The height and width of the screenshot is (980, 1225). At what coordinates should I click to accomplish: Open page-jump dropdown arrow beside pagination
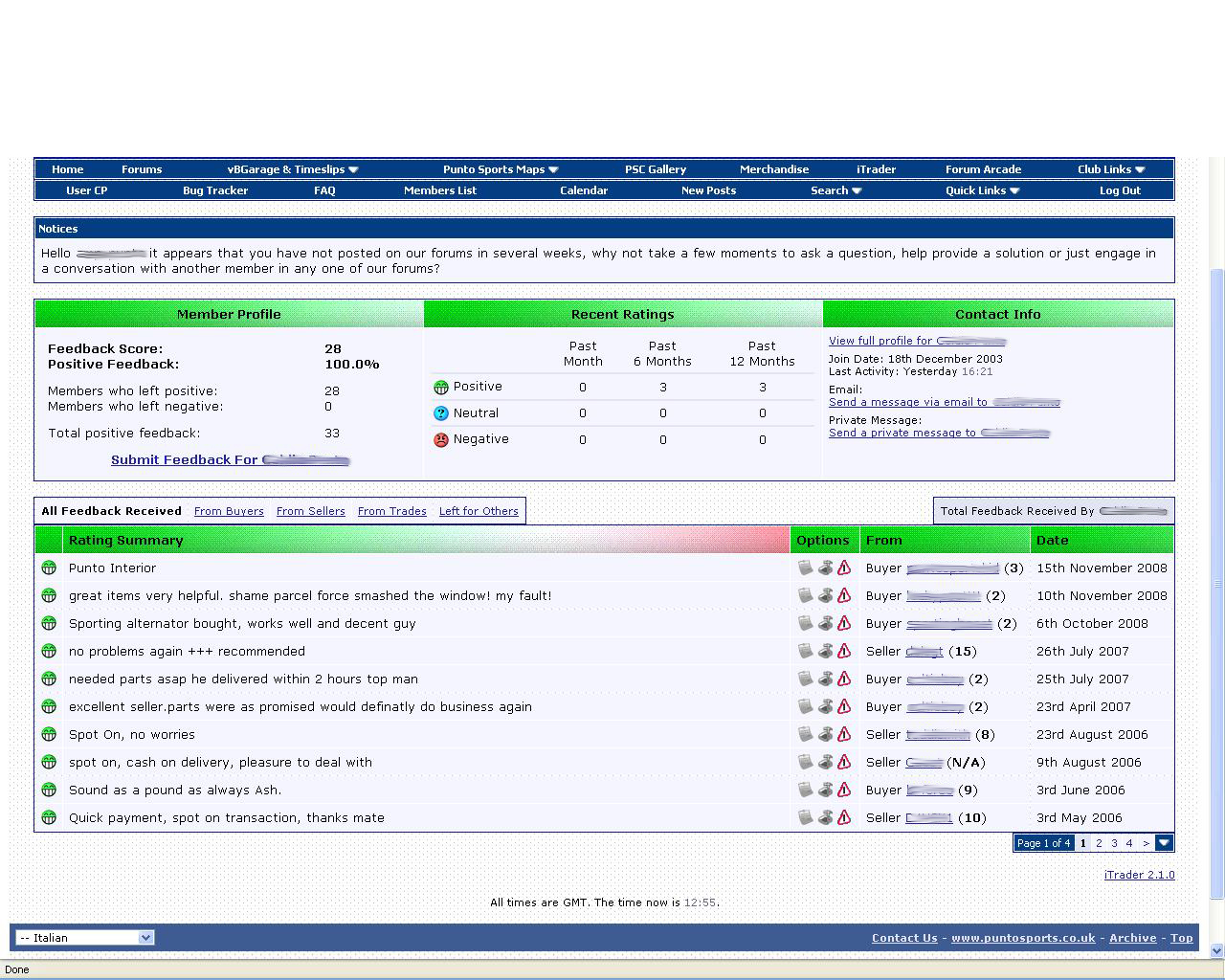[1164, 843]
